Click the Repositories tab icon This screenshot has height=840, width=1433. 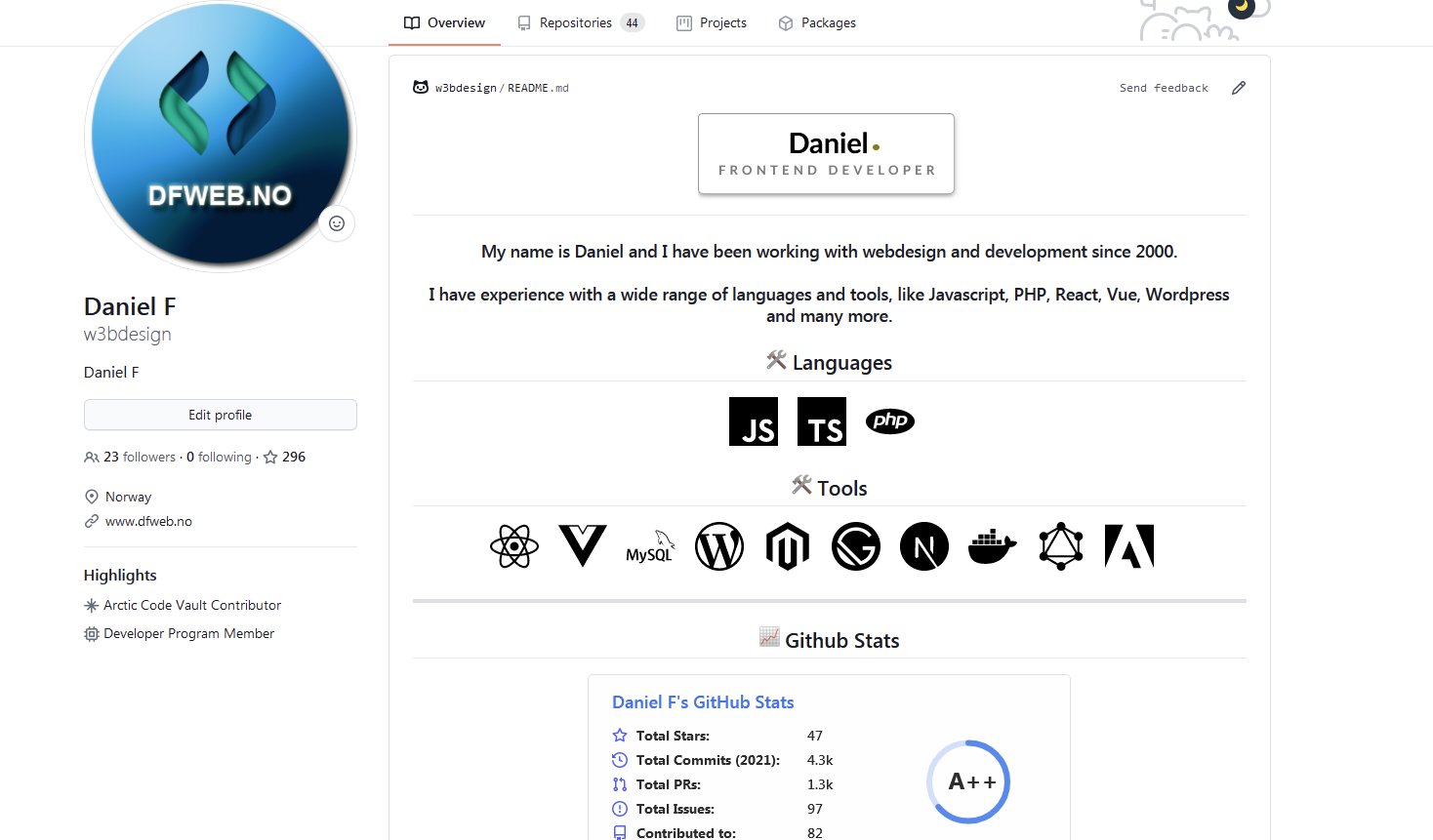(524, 22)
